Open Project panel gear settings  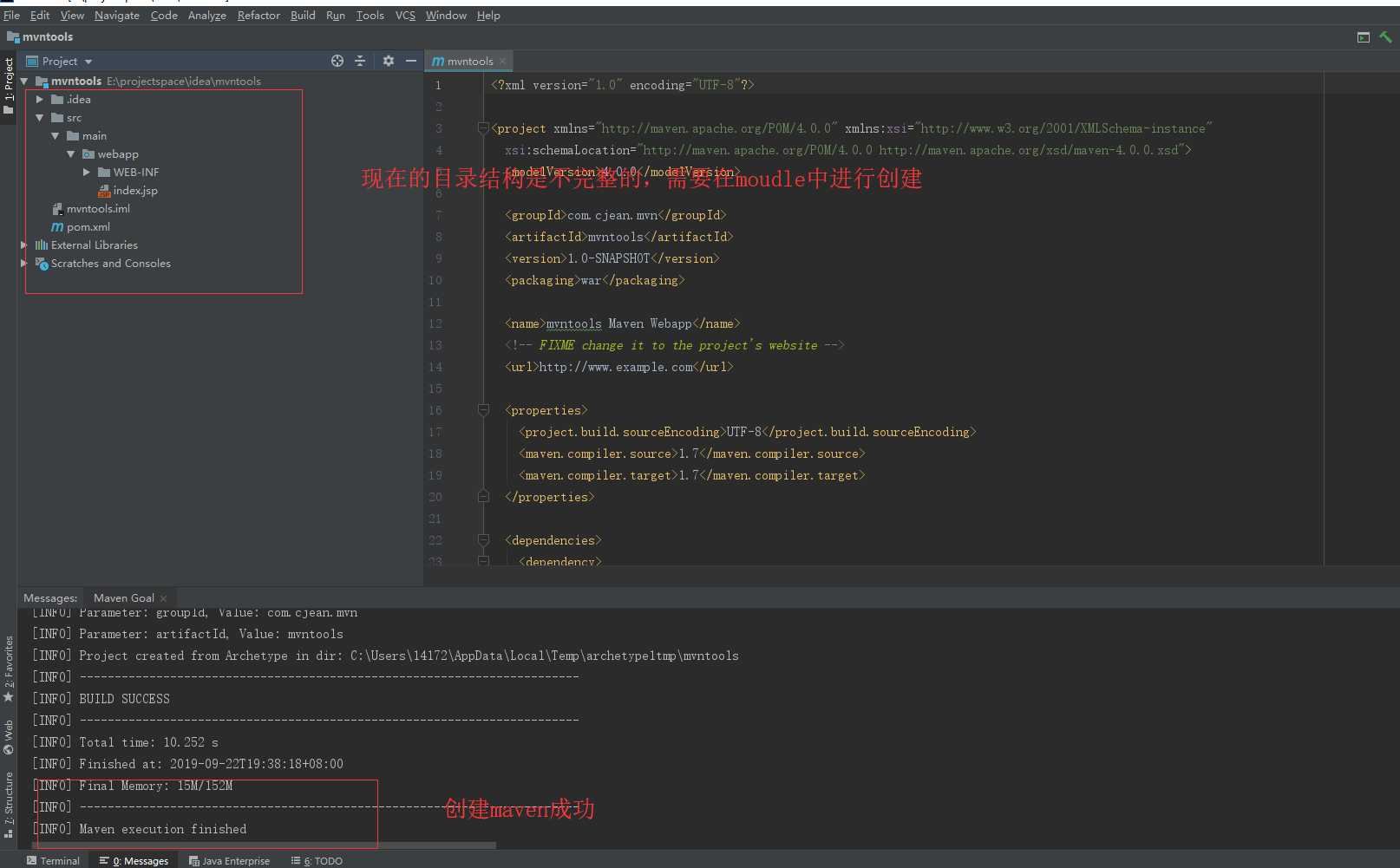[388, 61]
